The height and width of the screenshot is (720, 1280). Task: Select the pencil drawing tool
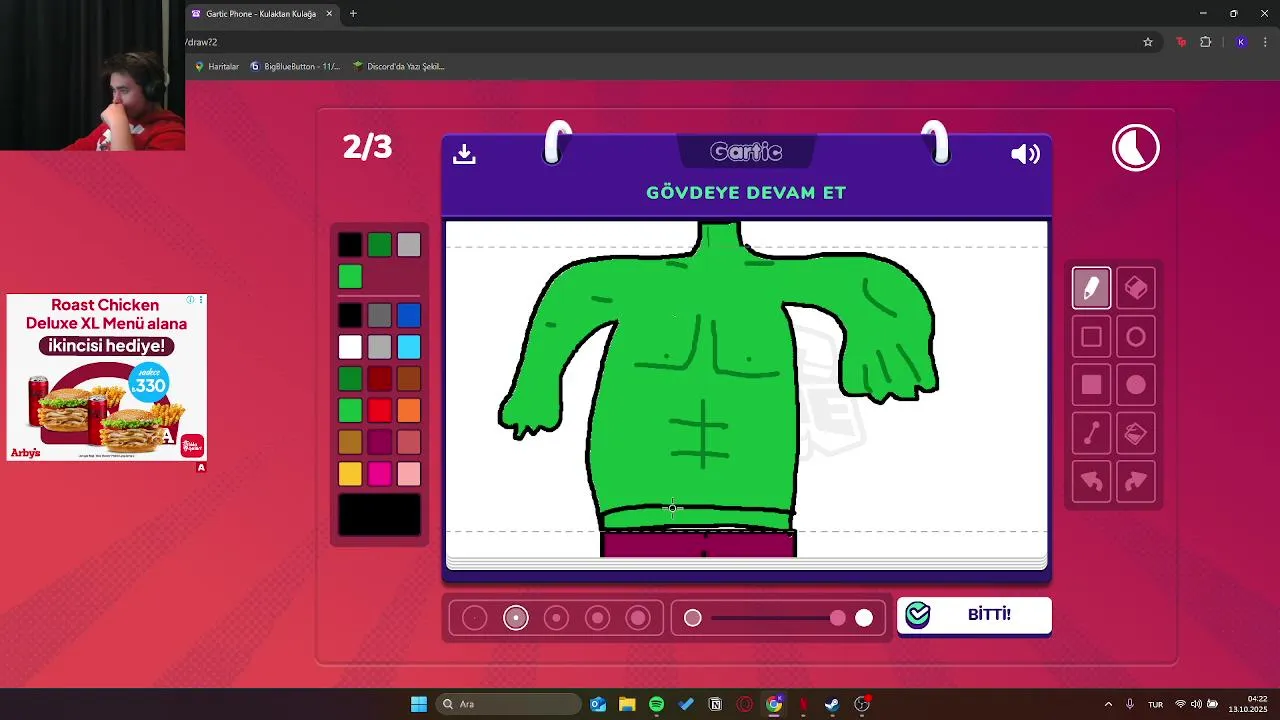coord(1091,288)
